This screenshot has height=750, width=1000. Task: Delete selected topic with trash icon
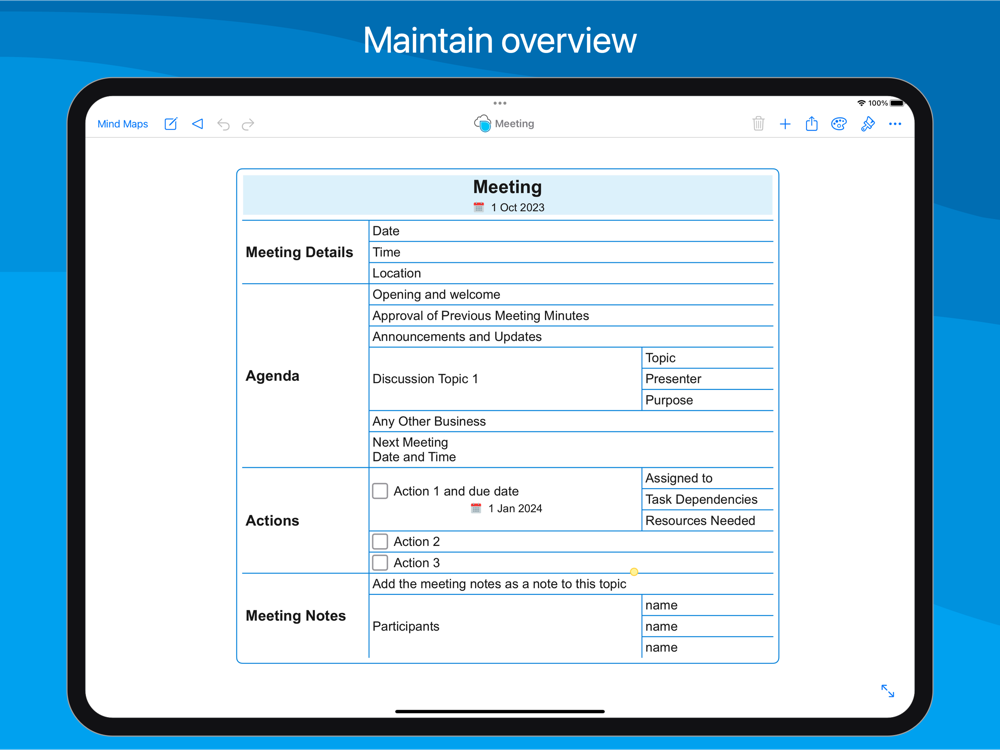tap(758, 124)
